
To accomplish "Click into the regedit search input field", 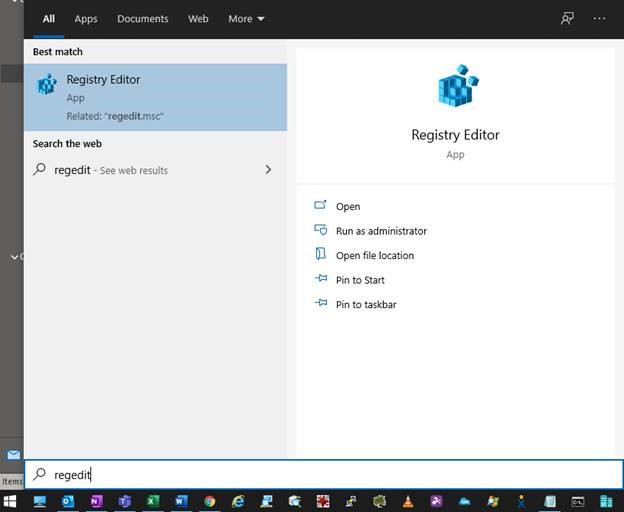I will [324, 474].
